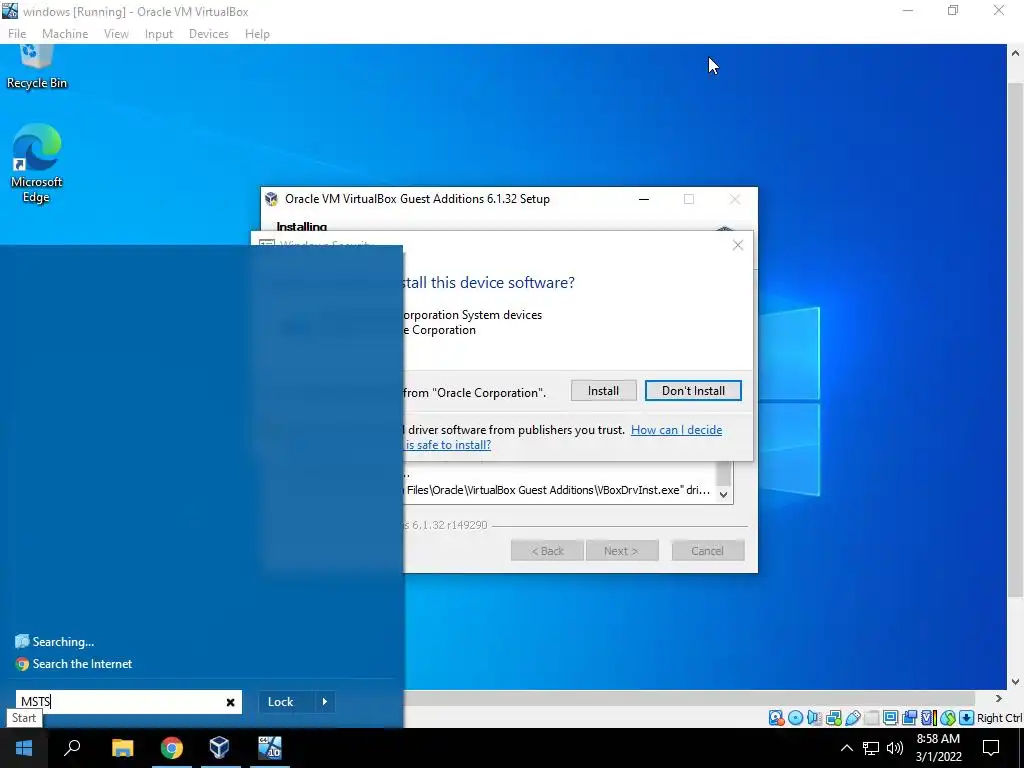Open the CPU virtualization status icon
Screen dimensions: 1024x768
pos(928,718)
